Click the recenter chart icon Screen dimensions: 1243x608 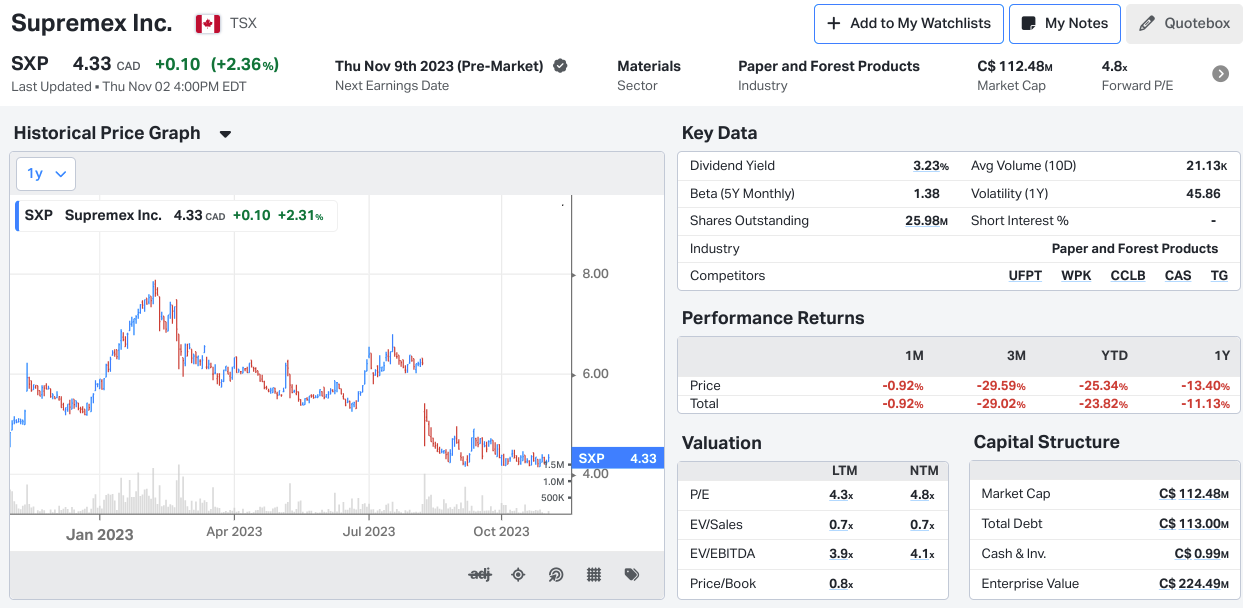click(x=556, y=574)
